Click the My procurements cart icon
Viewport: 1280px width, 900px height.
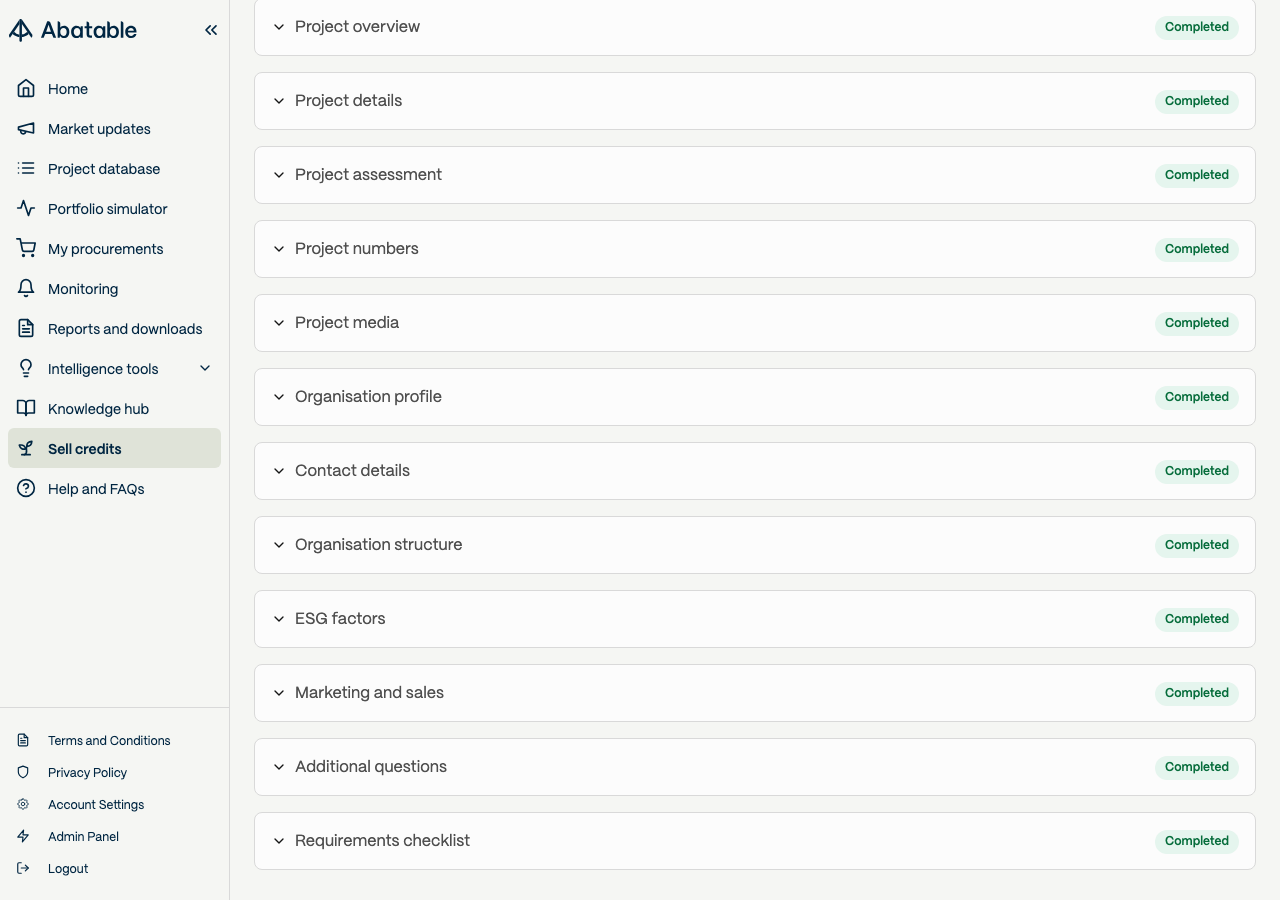(x=26, y=248)
